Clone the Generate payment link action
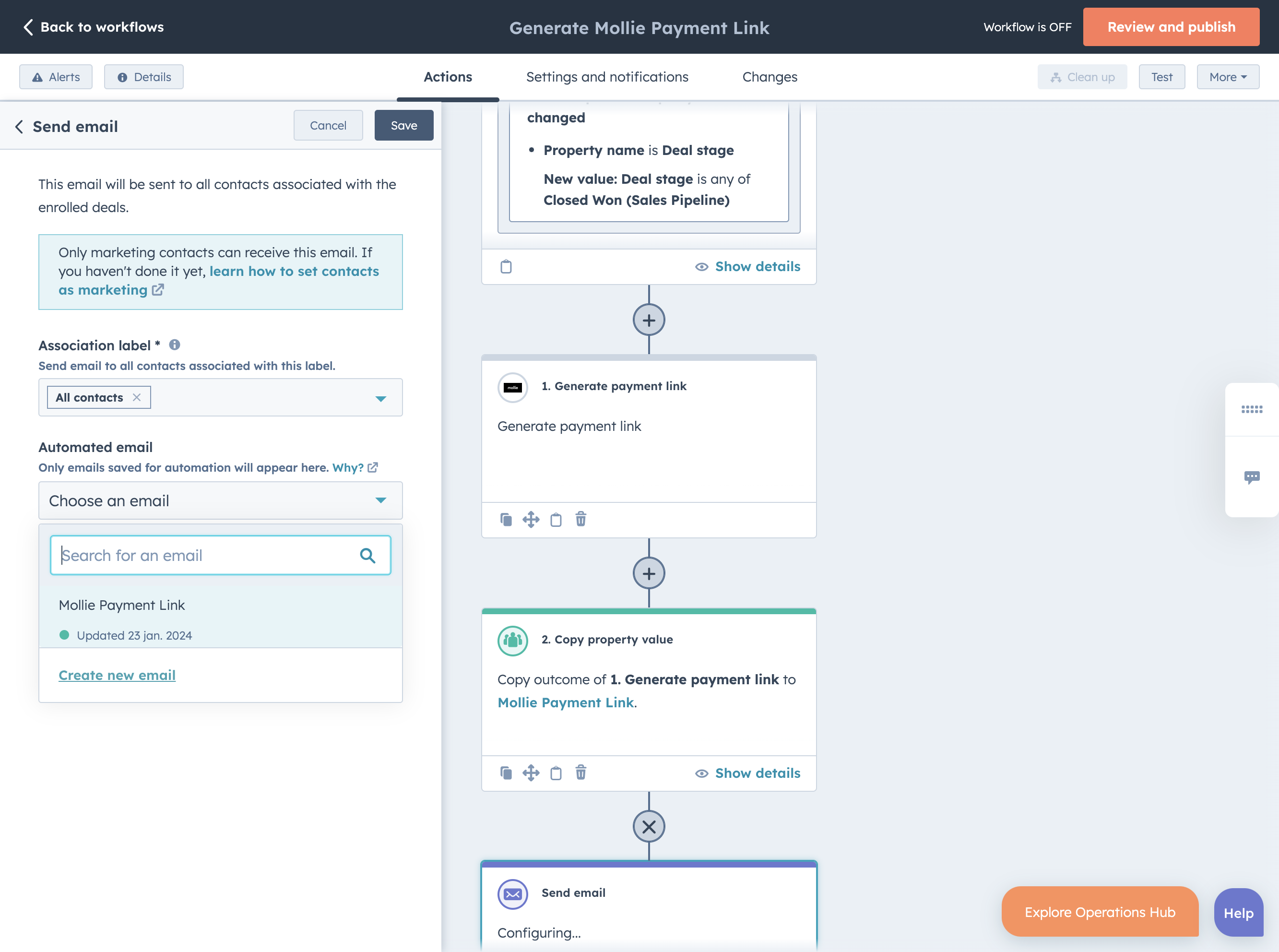The width and height of the screenshot is (1279, 952). point(506,519)
